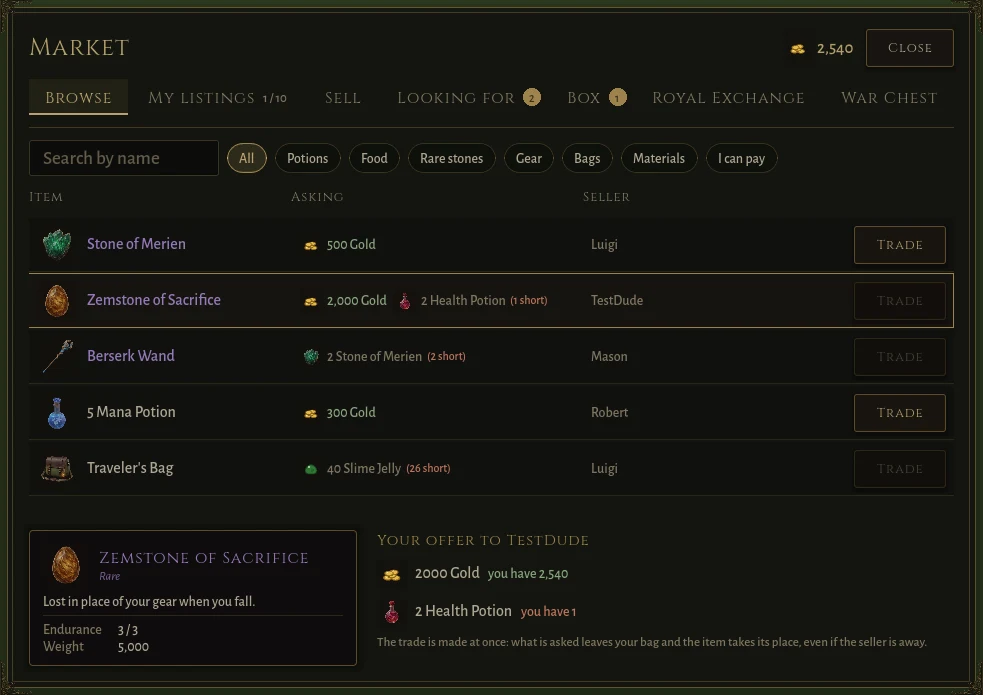Enable the I can pay filter

[x=742, y=158]
